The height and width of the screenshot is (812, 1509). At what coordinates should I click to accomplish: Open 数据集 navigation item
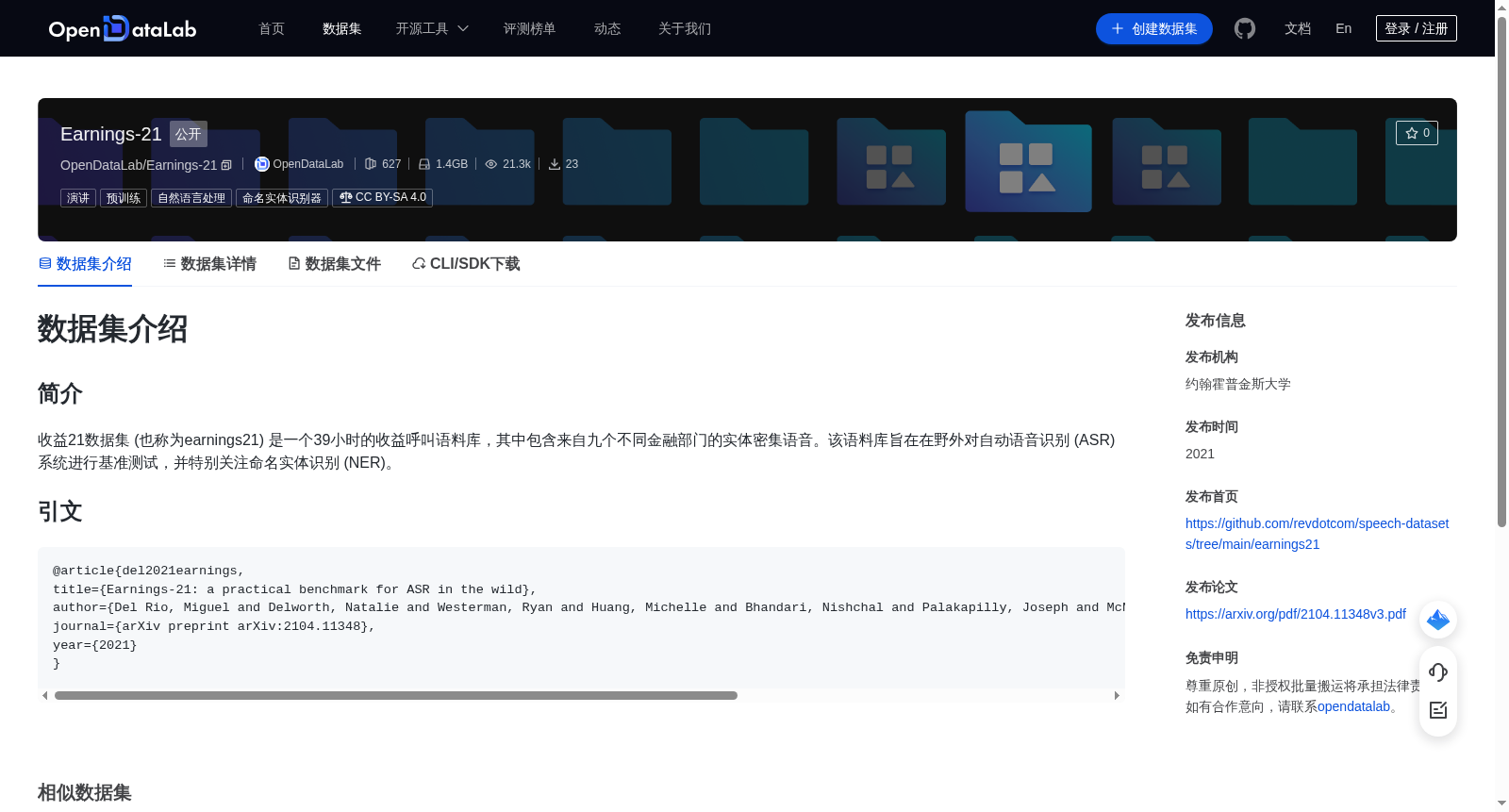click(342, 28)
